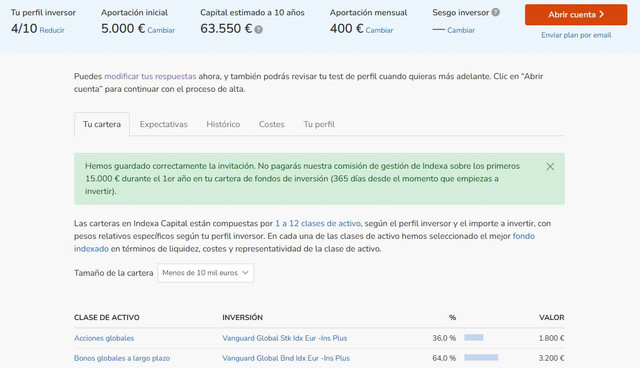Viewport: 640px width, 368px height.
Task: Open Vanguard Global Bnd Idx Eur fund link
Action: (286, 358)
